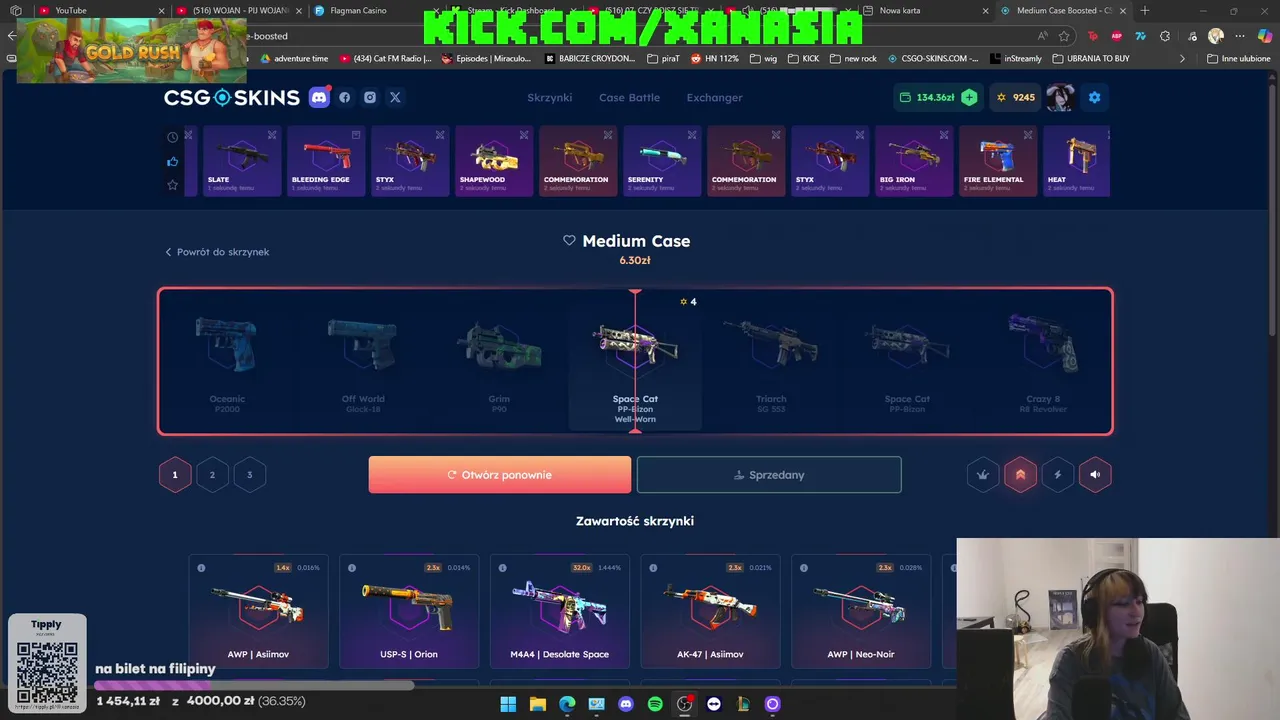Viewport: 1280px width, 720px height.
Task: Click info icon on M4A4 Desolate Space card
Action: pos(503,568)
